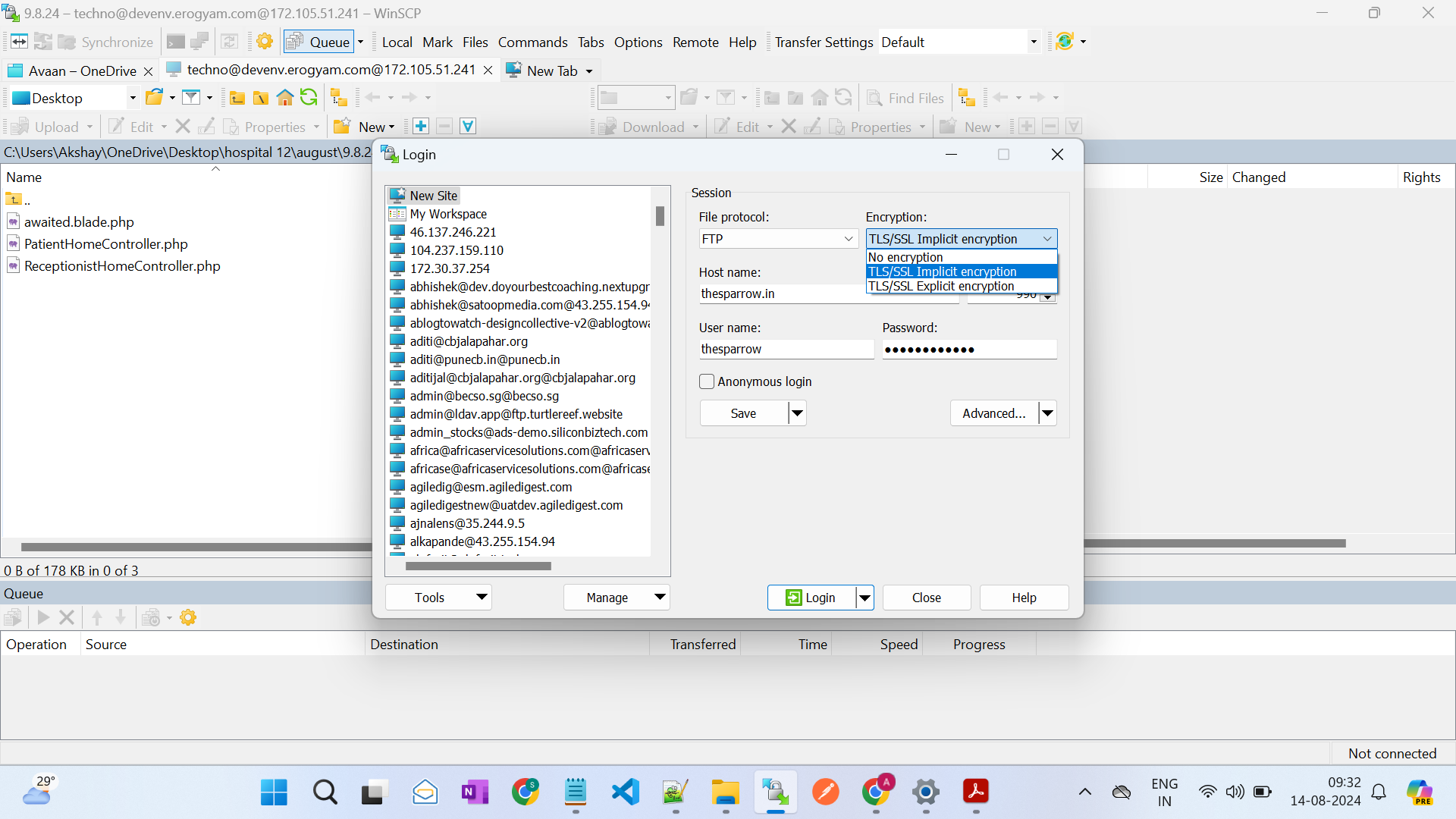This screenshot has width=1456, height=819.
Task: Open the Remote menu
Action: pyautogui.click(x=695, y=42)
